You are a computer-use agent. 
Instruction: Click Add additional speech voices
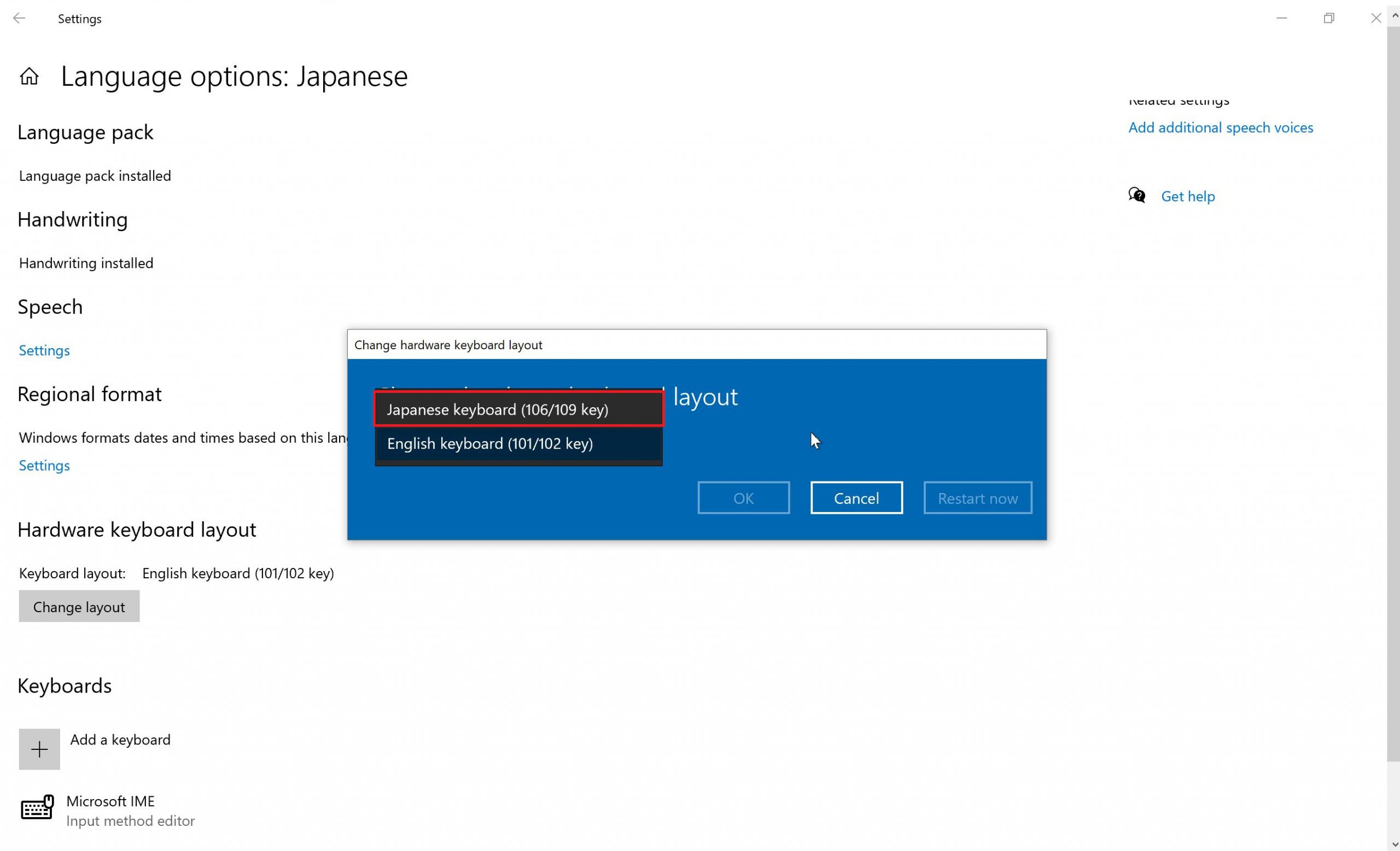[1221, 127]
